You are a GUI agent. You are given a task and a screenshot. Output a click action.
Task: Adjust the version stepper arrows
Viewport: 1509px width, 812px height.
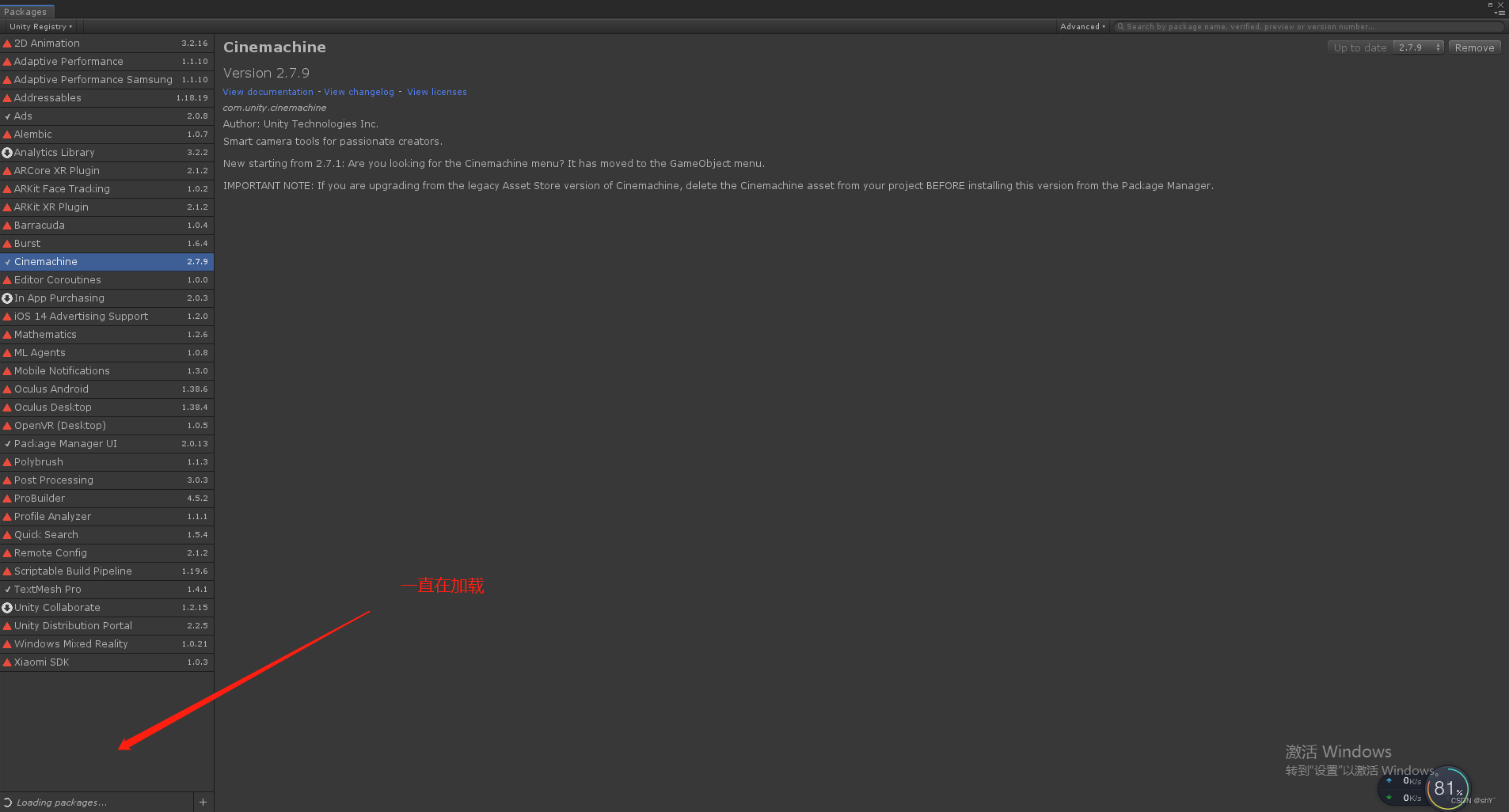[1437, 47]
